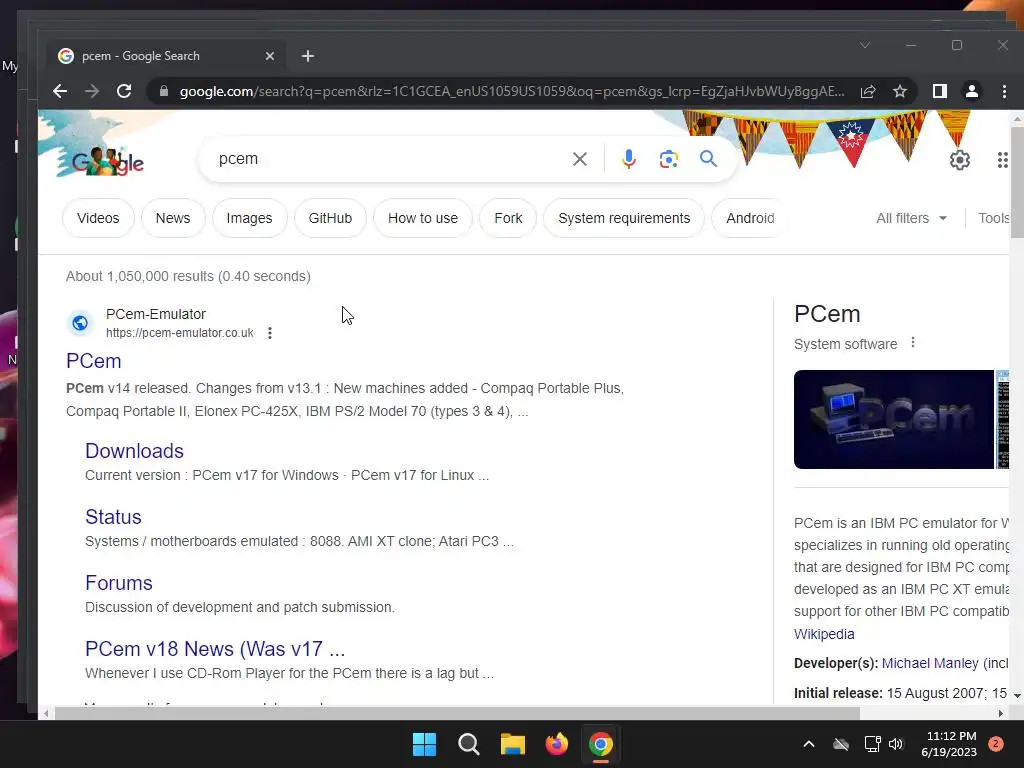This screenshot has height=768, width=1024.
Task: Reload the page with refresh icon
Action: [x=124, y=91]
